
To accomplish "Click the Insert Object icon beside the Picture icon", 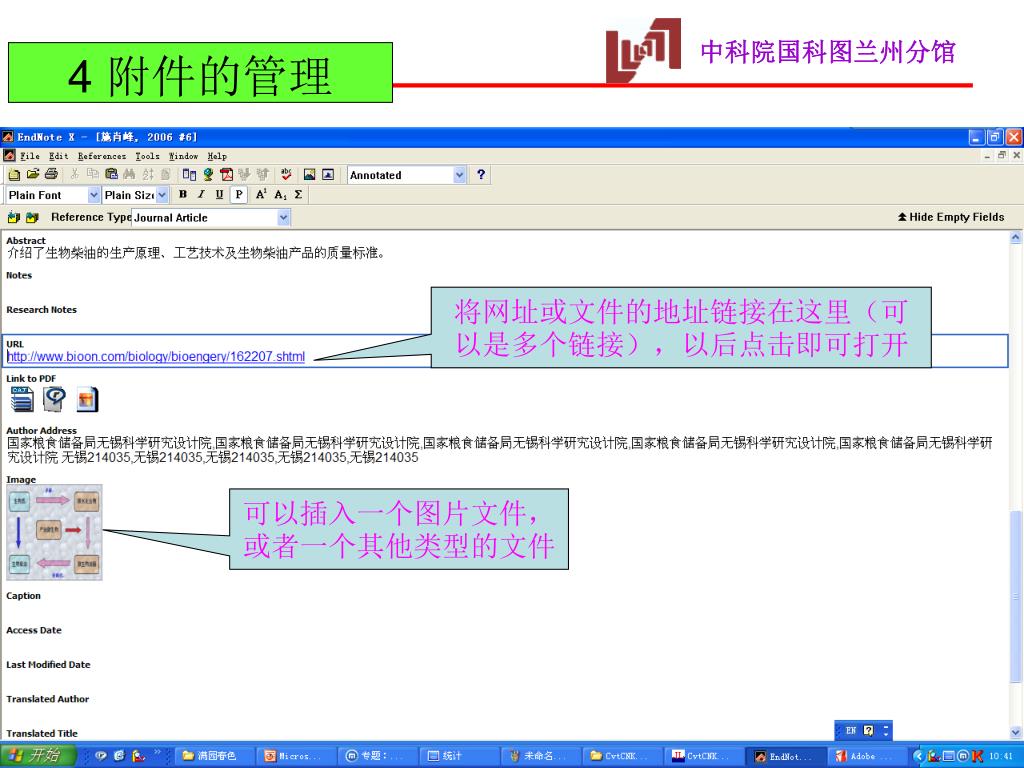I will (328, 174).
